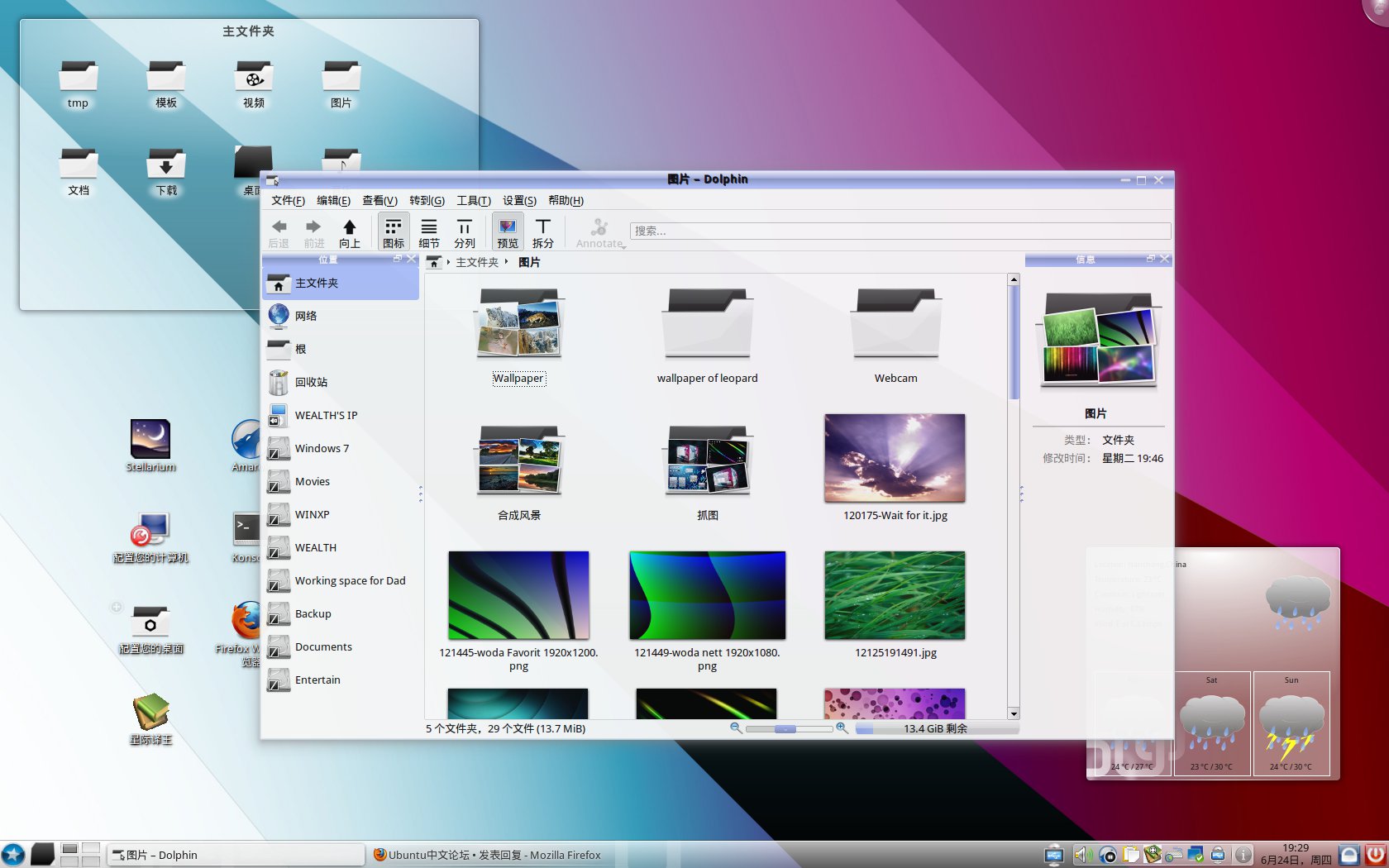Click the red power button in panel

click(1376, 854)
